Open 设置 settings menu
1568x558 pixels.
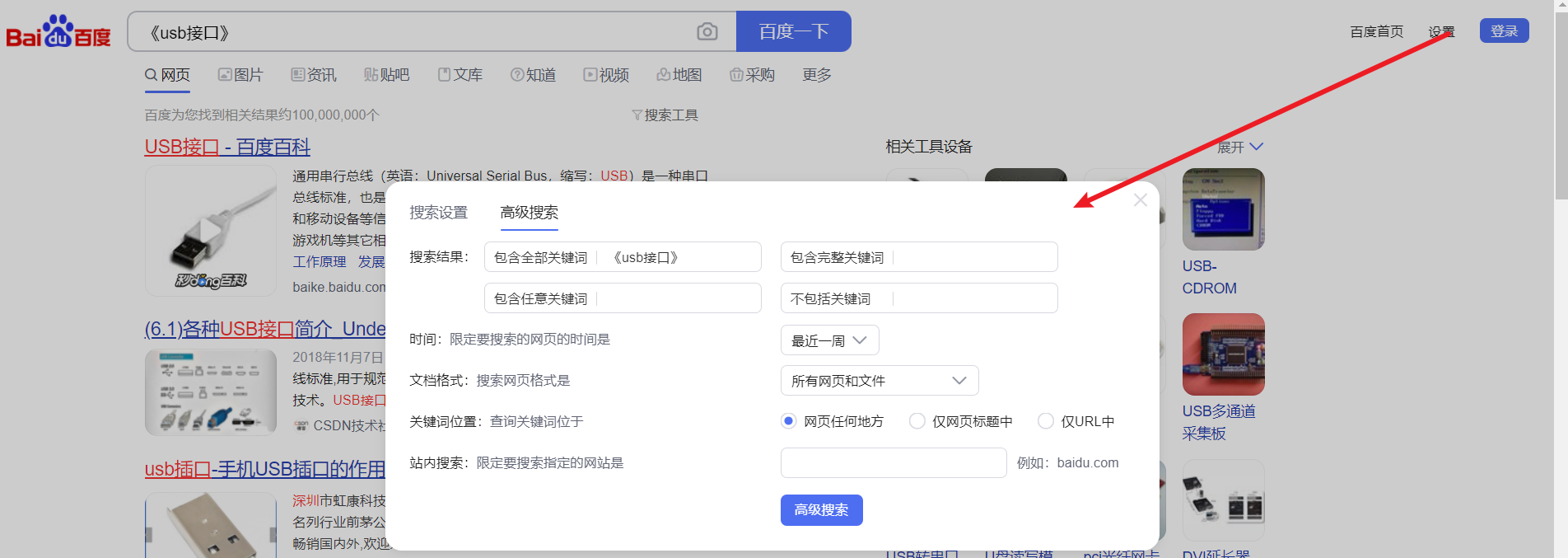(1441, 31)
